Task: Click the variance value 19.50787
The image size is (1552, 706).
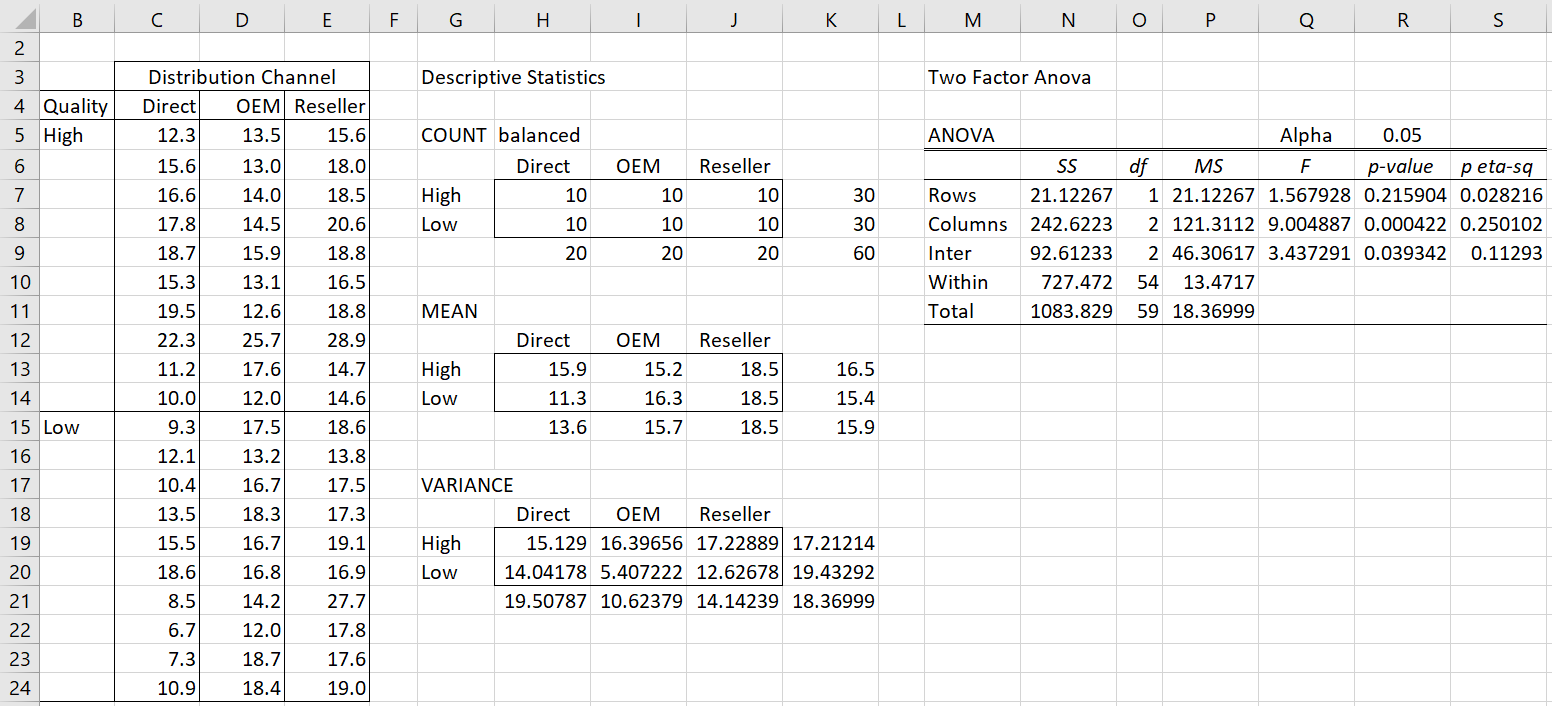Action: pos(542,601)
